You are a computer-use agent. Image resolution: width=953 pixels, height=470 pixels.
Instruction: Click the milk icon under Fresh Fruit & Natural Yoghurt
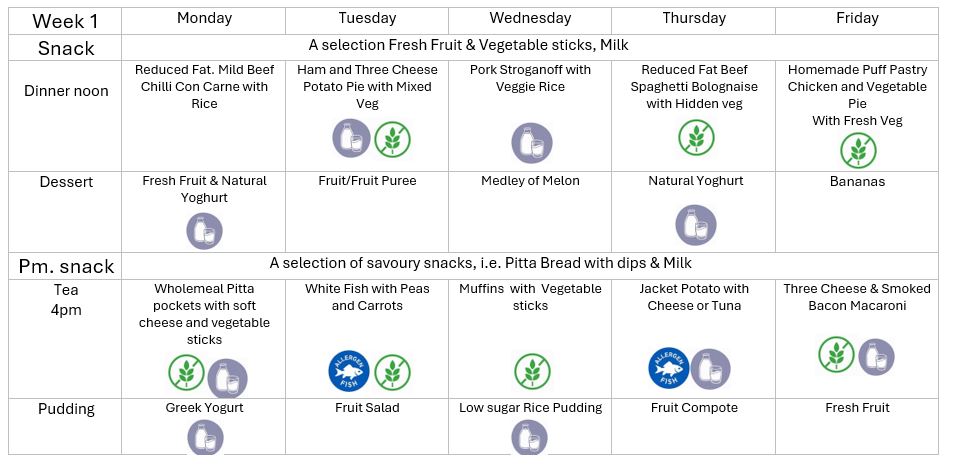coord(204,231)
